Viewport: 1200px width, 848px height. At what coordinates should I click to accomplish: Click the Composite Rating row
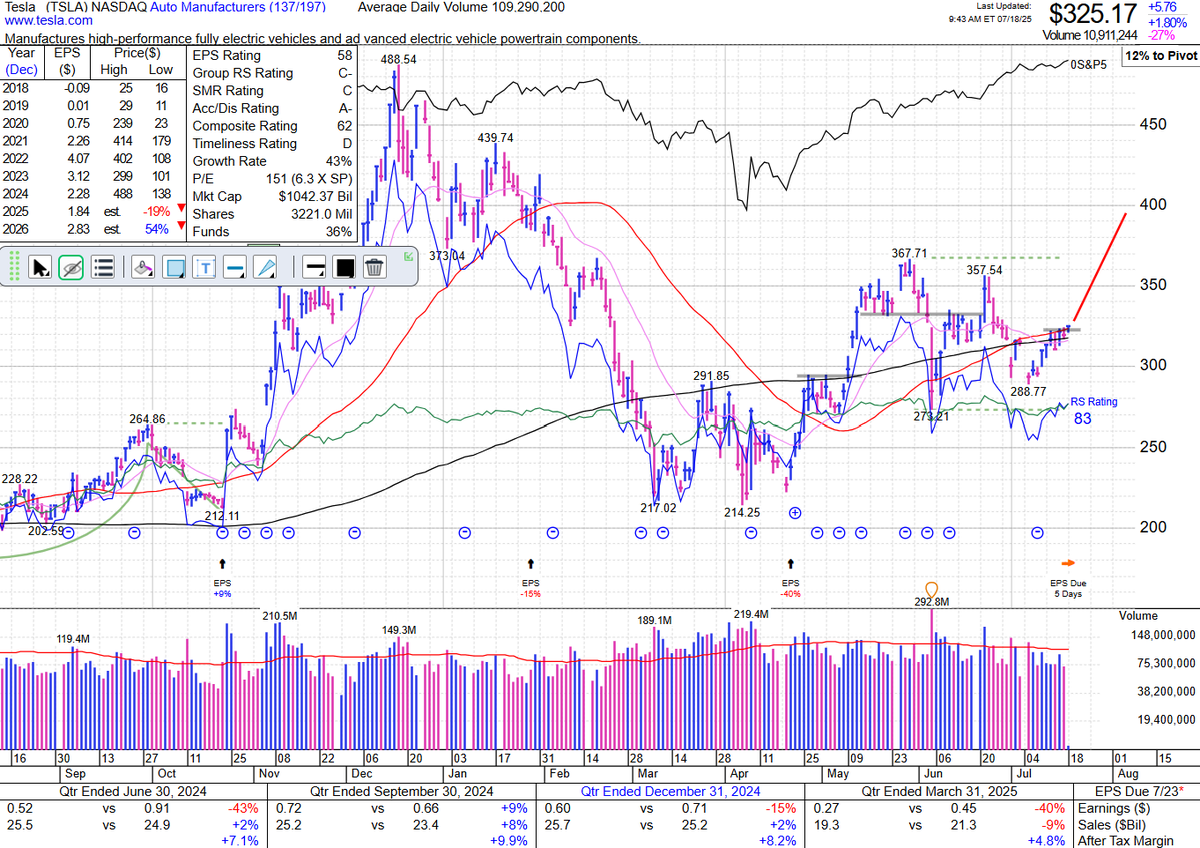272,126
